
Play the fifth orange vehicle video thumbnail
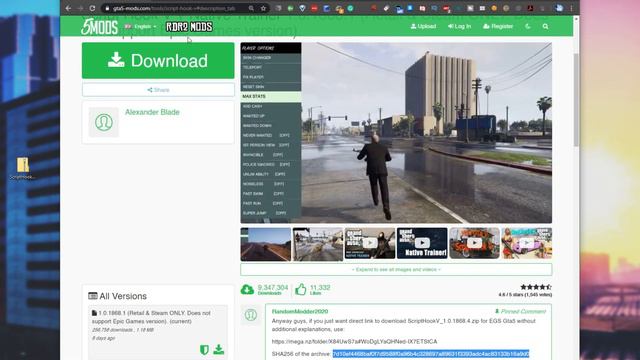coord(474,243)
